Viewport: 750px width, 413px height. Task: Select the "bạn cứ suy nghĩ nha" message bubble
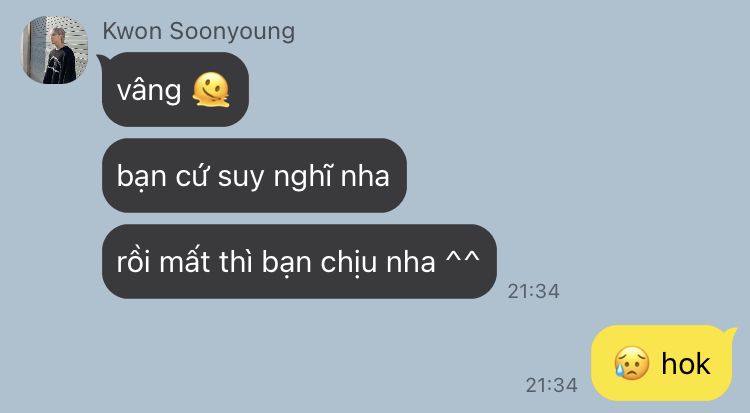pos(254,175)
